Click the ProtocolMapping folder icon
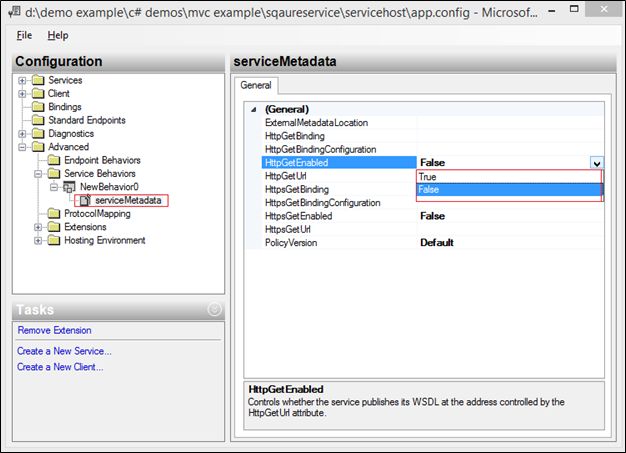This screenshot has width=626, height=453. click(x=54, y=214)
